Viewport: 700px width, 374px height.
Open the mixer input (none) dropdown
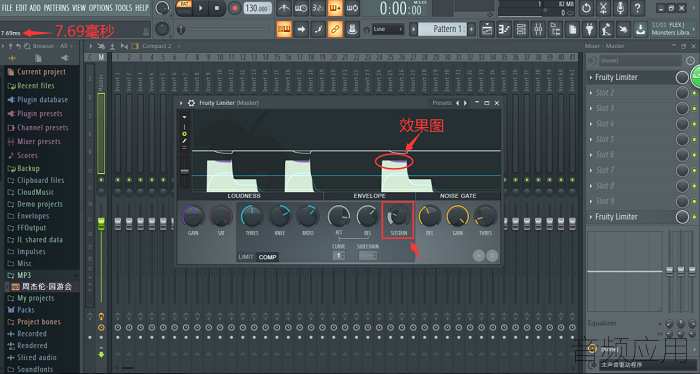click(x=641, y=60)
